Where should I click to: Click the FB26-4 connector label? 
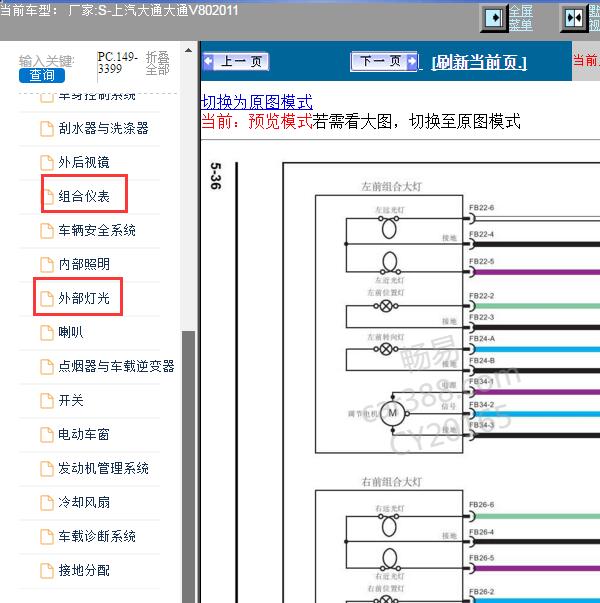click(481, 532)
